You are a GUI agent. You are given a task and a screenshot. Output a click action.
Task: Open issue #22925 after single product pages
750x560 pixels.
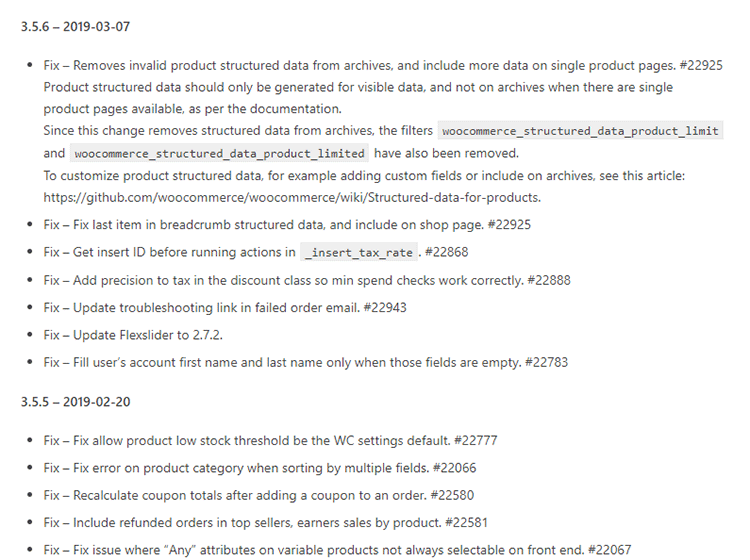(701, 66)
